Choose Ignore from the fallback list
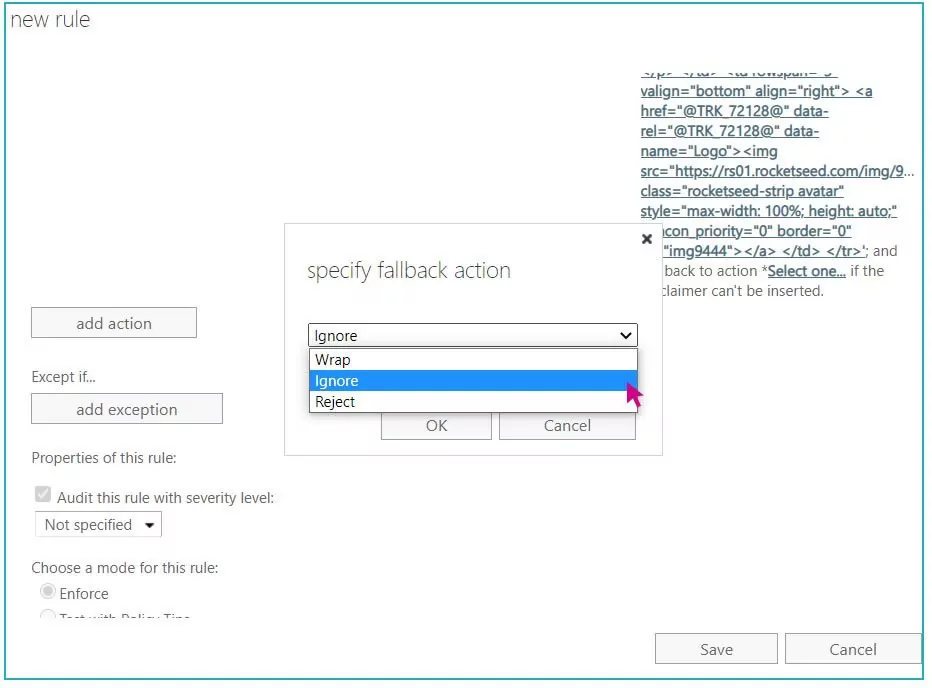The height and width of the screenshot is (688, 932). point(473,381)
